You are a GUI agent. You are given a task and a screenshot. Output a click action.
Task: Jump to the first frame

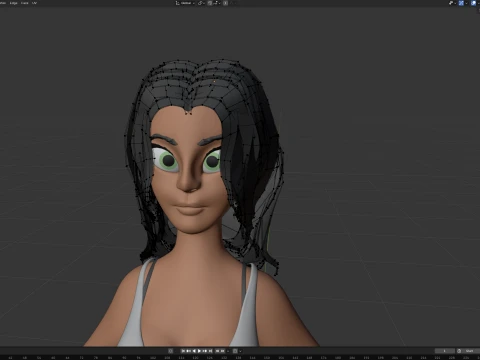(183, 351)
